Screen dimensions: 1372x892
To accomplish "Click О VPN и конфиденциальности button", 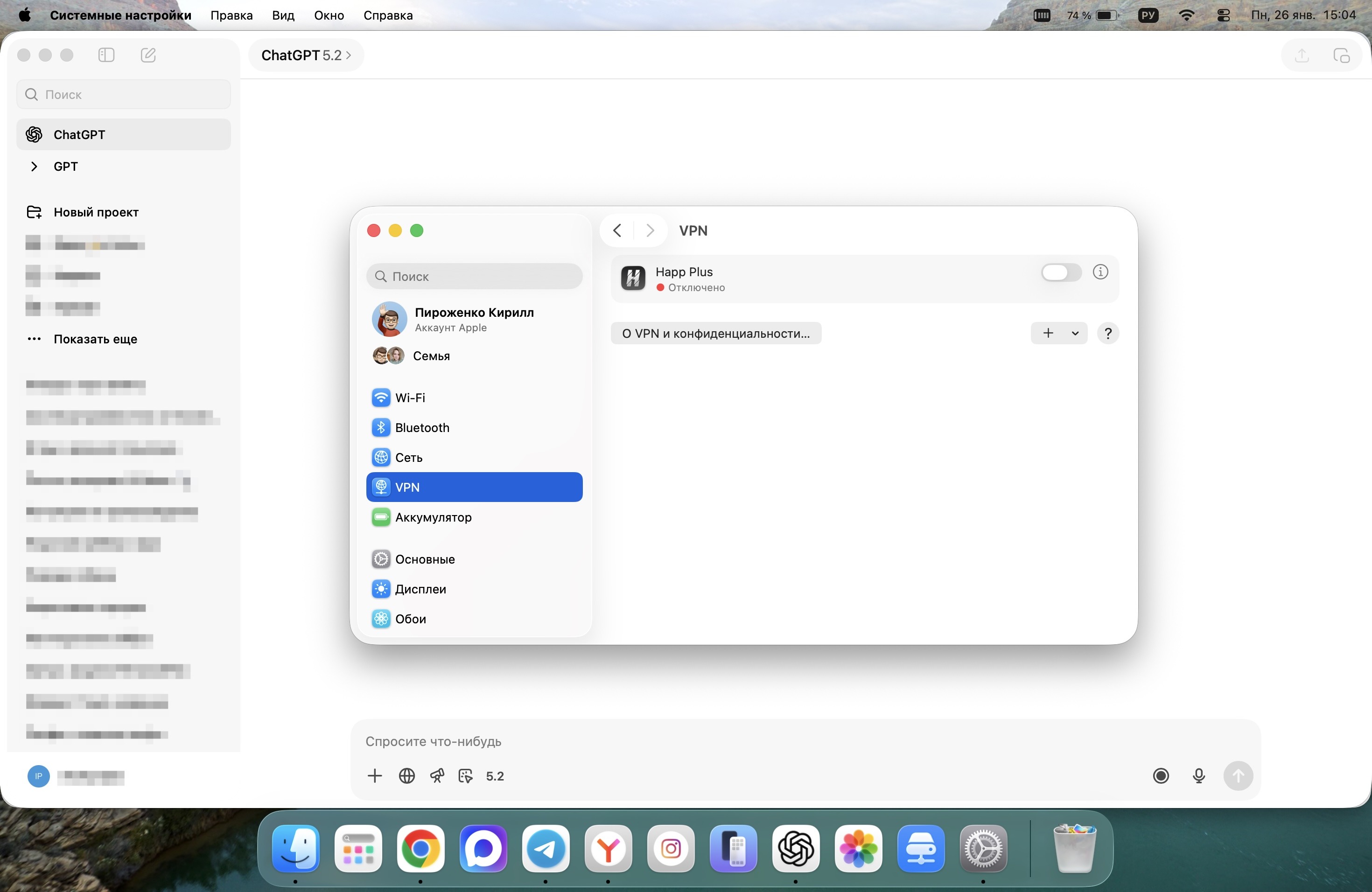I will point(716,333).
